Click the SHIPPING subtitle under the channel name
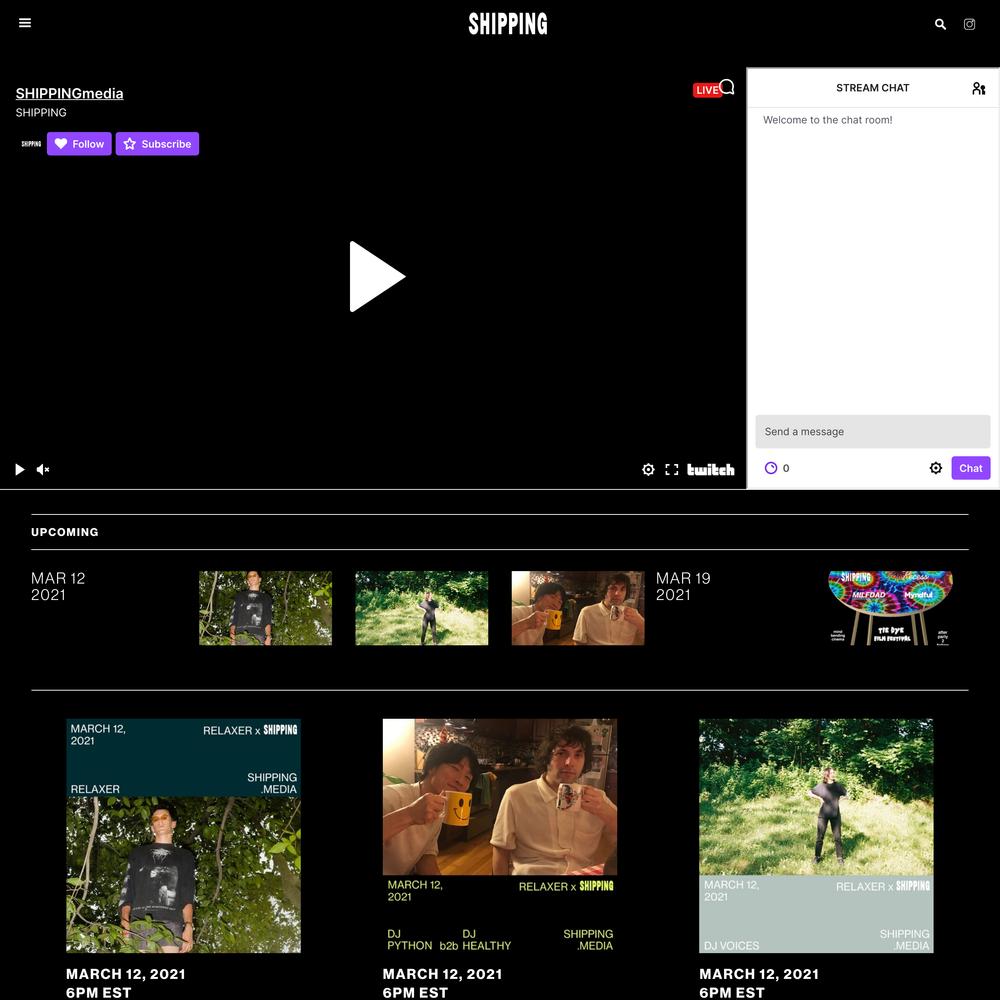 (x=41, y=112)
